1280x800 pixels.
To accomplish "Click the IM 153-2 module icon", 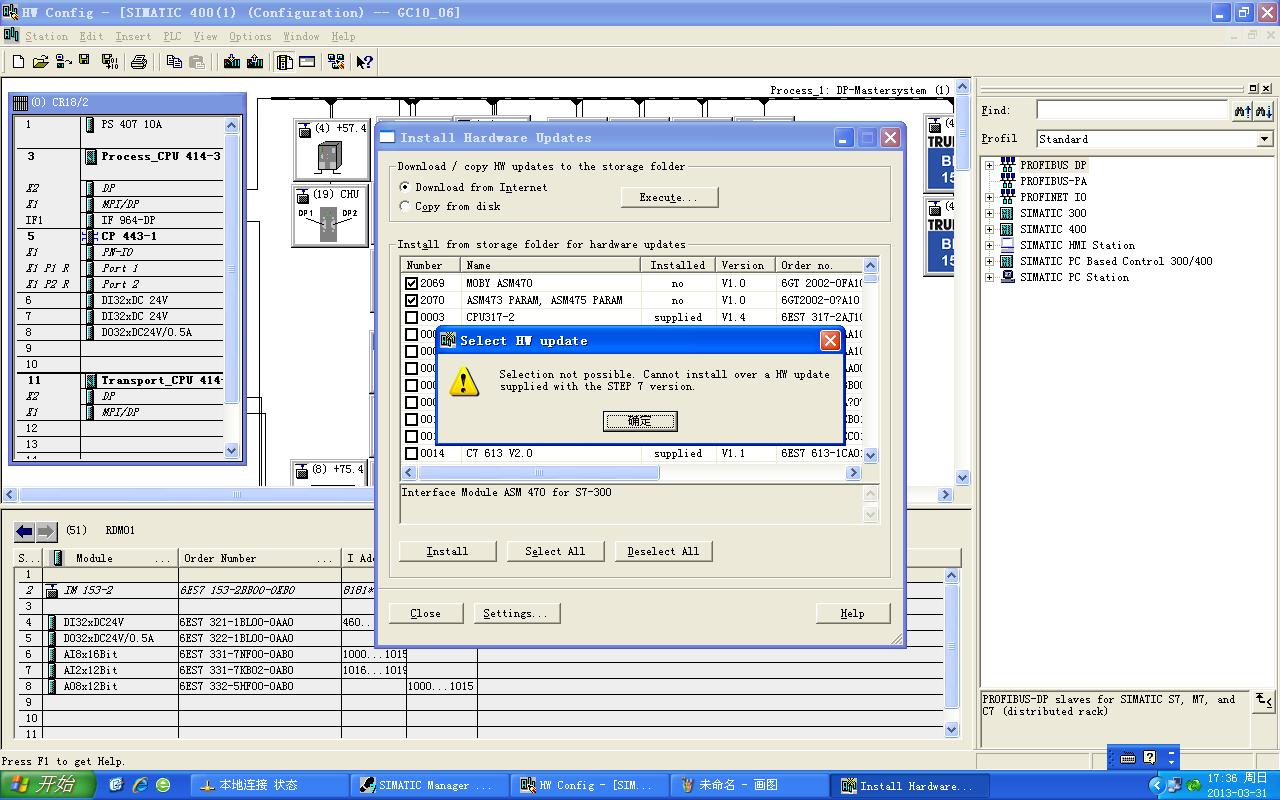I will 52,591.
